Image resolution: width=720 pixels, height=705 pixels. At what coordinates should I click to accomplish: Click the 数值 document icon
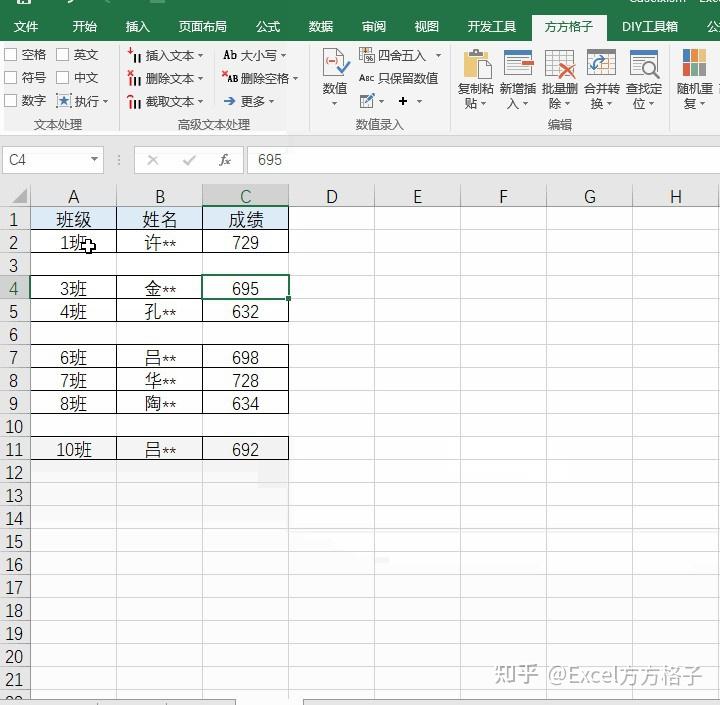pyautogui.click(x=336, y=62)
